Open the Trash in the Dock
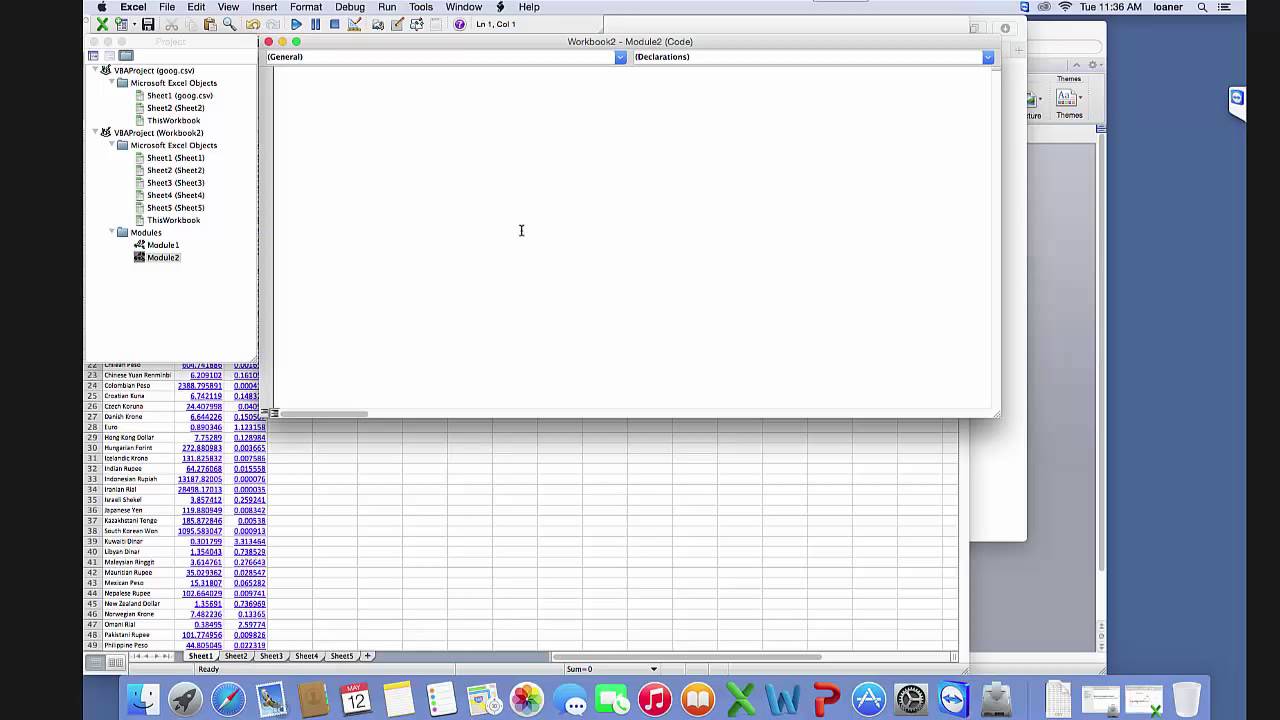Viewport: 1280px width, 720px height. pos(1186,698)
